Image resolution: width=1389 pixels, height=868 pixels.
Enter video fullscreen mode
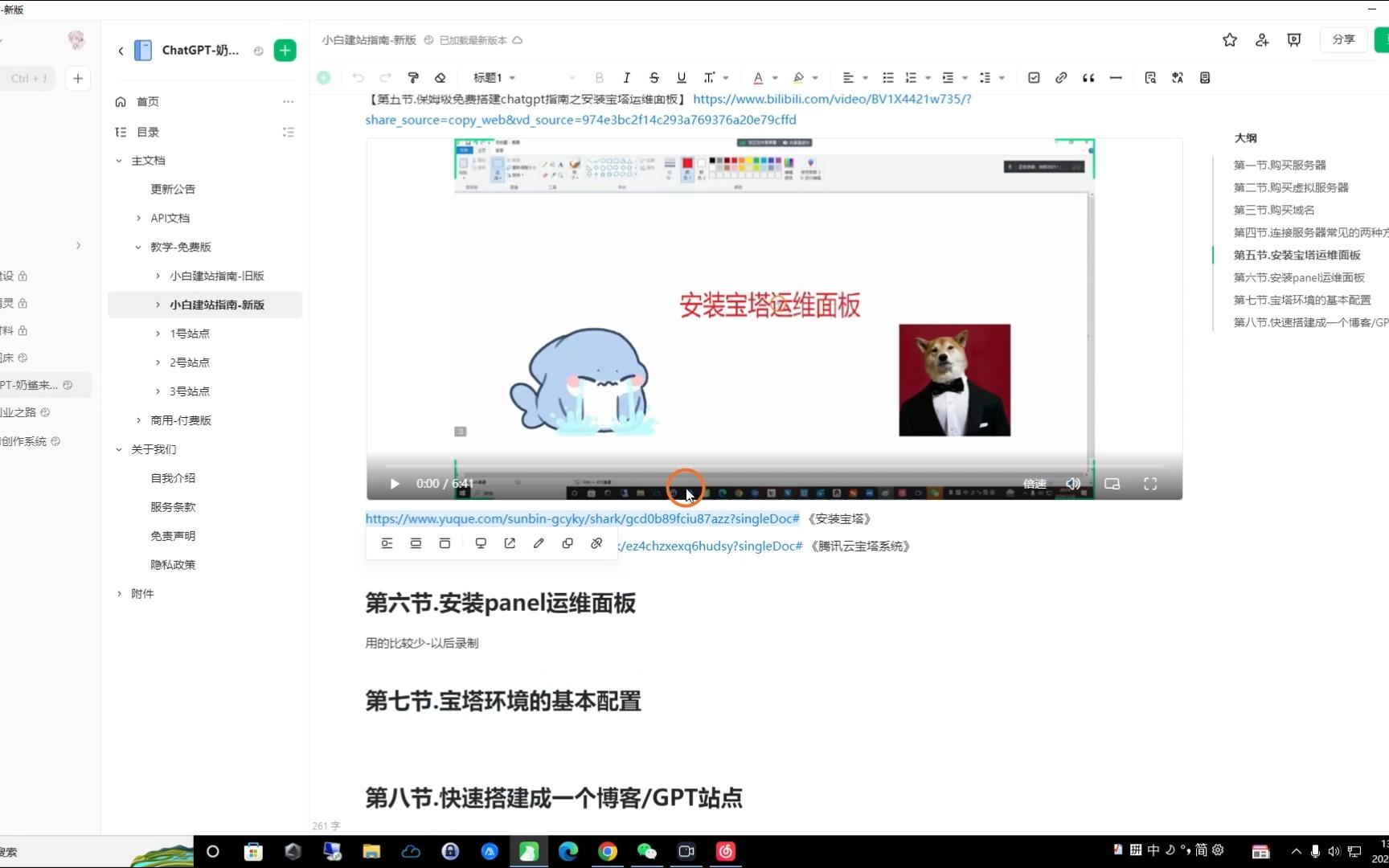tap(1150, 484)
